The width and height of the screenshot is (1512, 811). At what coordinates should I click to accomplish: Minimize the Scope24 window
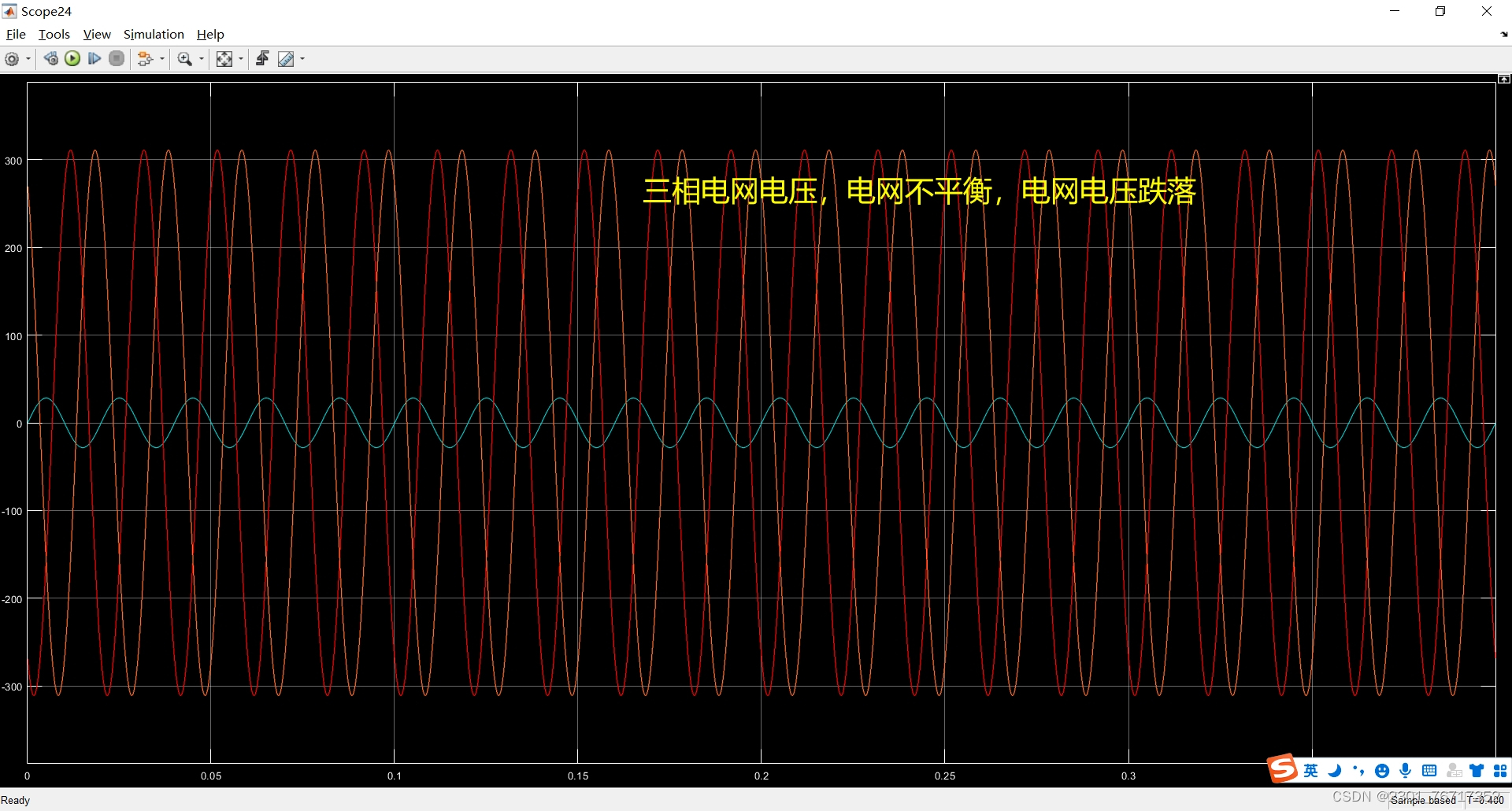[x=1395, y=11]
